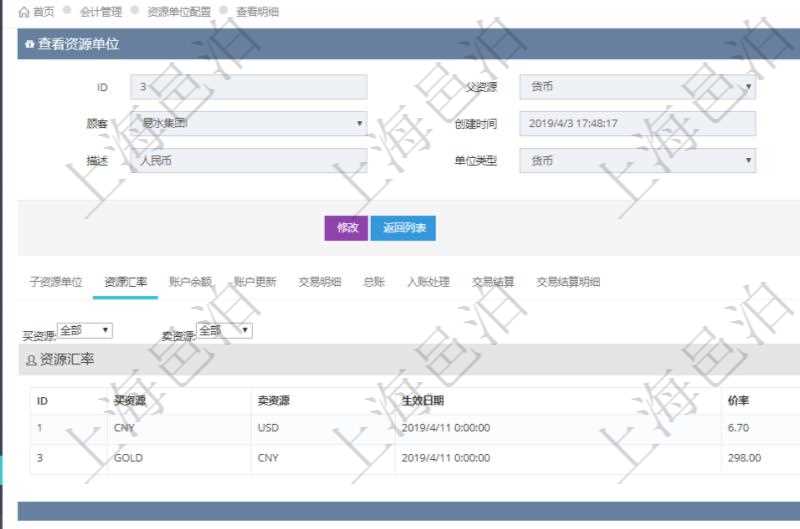Image resolution: width=800 pixels, height=529 pixels.
Task: Open 会计管理 breadcrumb link
Action: [x=101, y=12]
